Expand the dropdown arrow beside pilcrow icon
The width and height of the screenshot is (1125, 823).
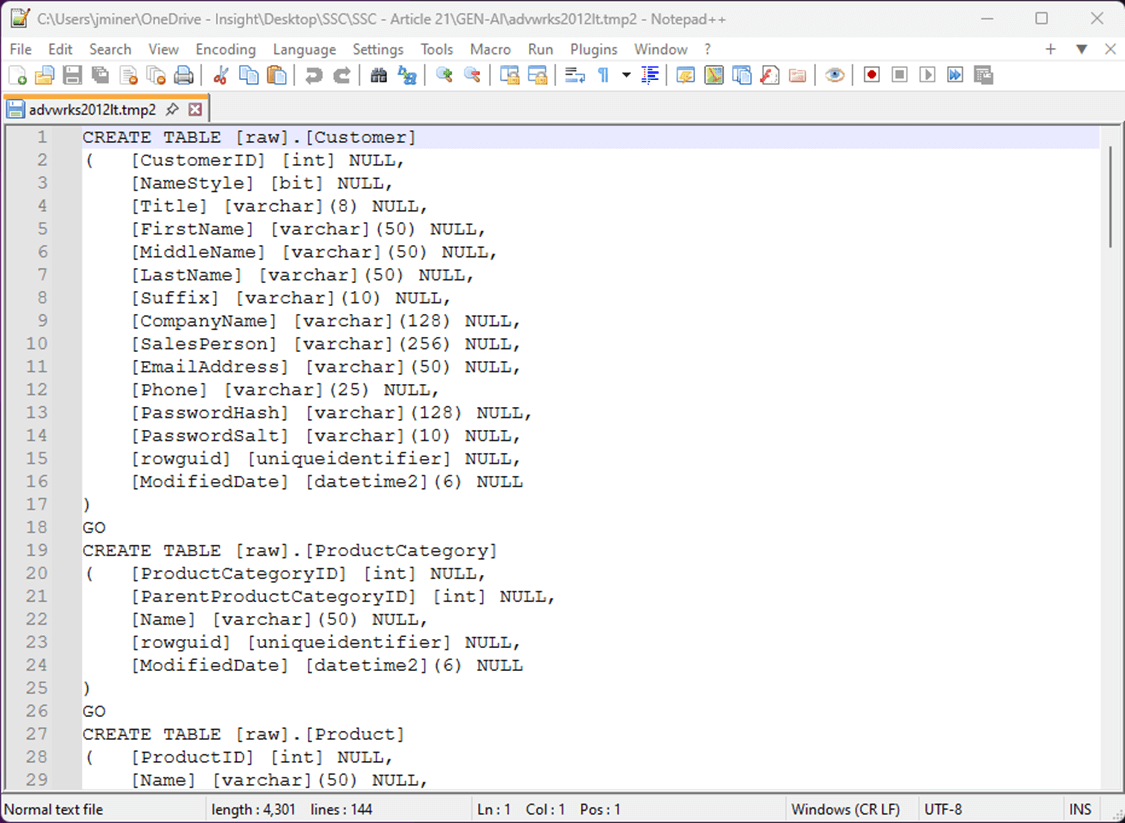[626, 75]
